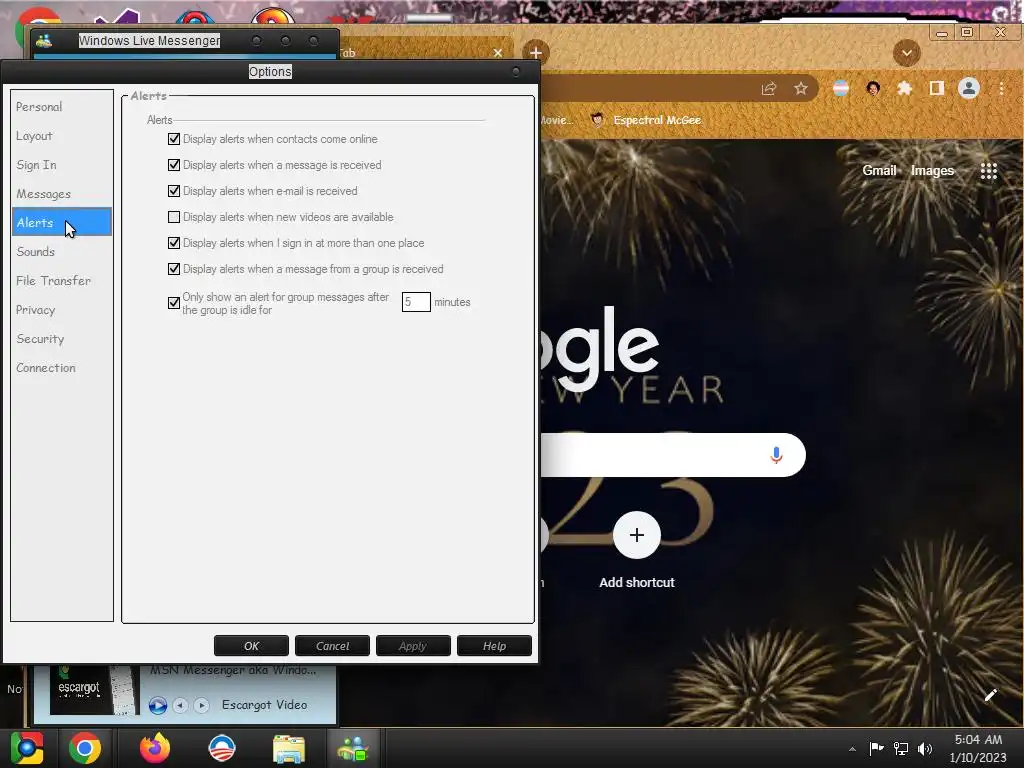Open the Connection options category
This screenshot has width=1024, height=768.
pyautogui.click(x=61, y=368)
